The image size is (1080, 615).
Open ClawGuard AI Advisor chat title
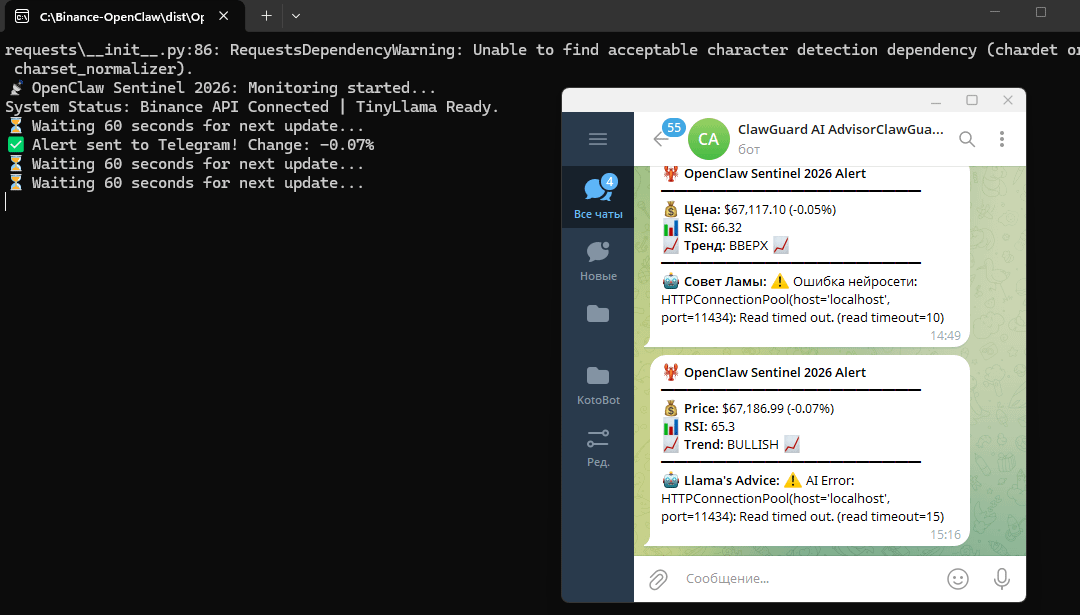[840, 129]
